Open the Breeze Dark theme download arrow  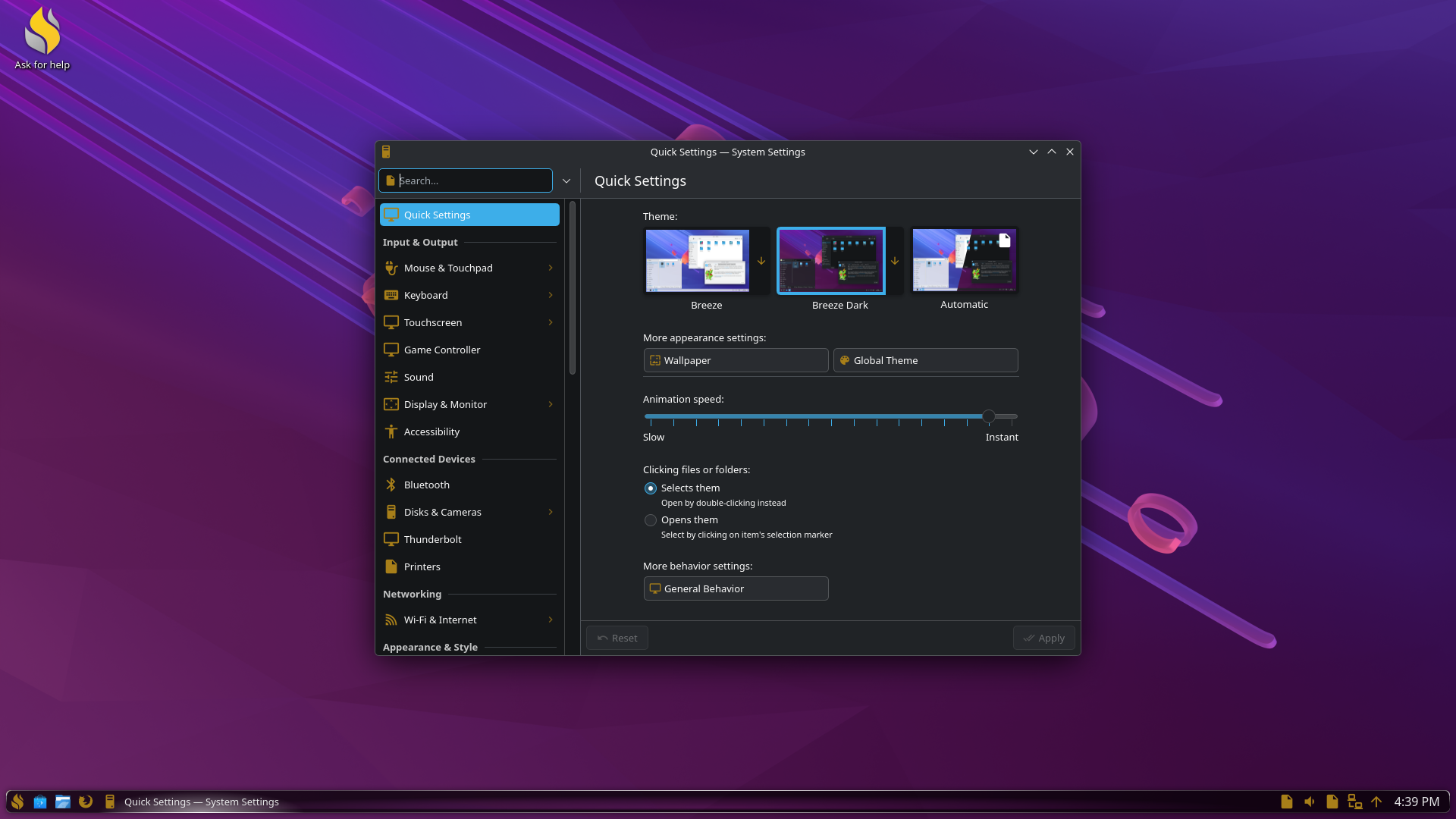(x=895, y=261)
